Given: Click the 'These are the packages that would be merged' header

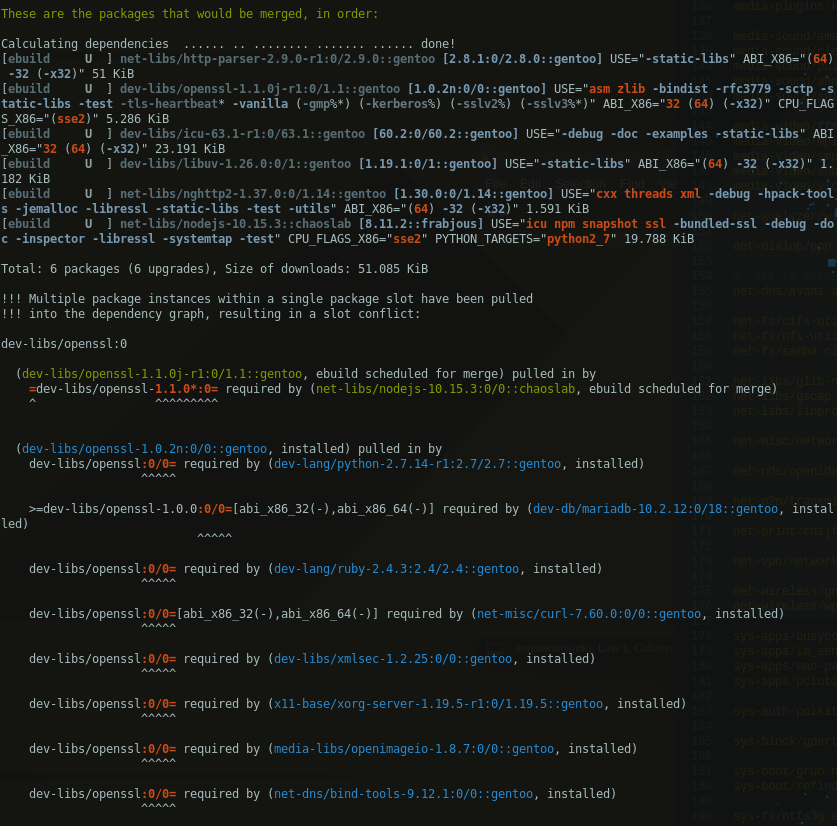Looking at the screenshot, I should click(x=189, y=13).
